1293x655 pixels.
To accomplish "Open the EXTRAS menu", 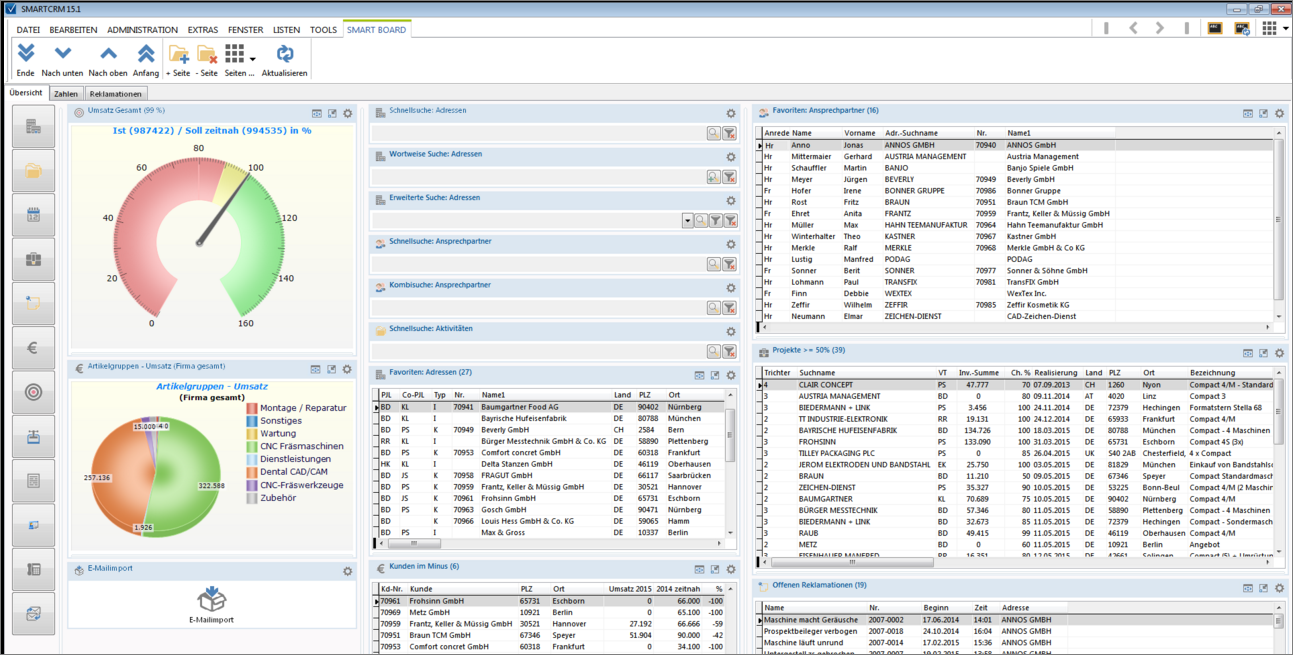I will pyautogui.click(x=202, y=30).
